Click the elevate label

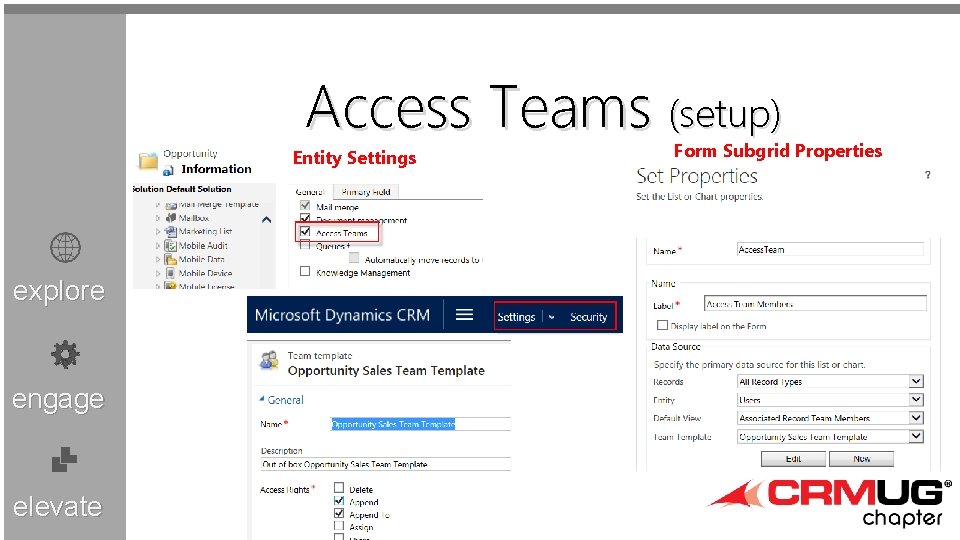click(58, 506)
